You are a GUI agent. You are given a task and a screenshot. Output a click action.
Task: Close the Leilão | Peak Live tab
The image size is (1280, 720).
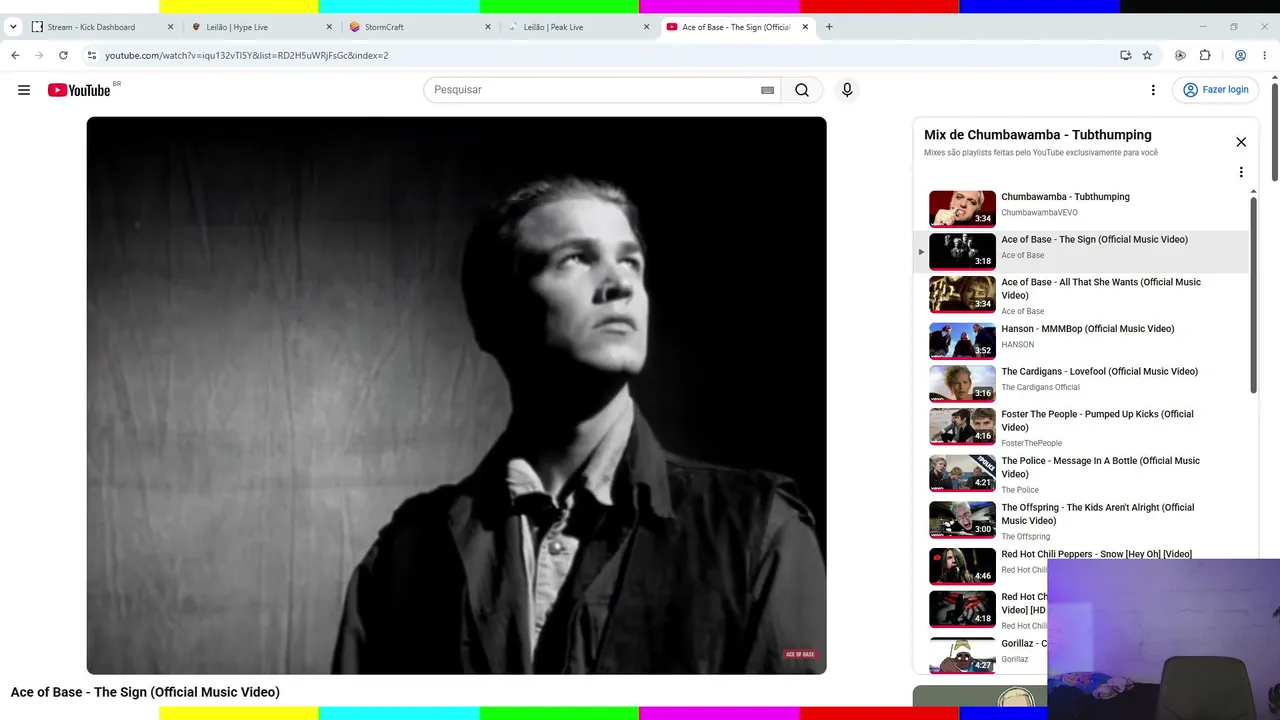(647, 27)
